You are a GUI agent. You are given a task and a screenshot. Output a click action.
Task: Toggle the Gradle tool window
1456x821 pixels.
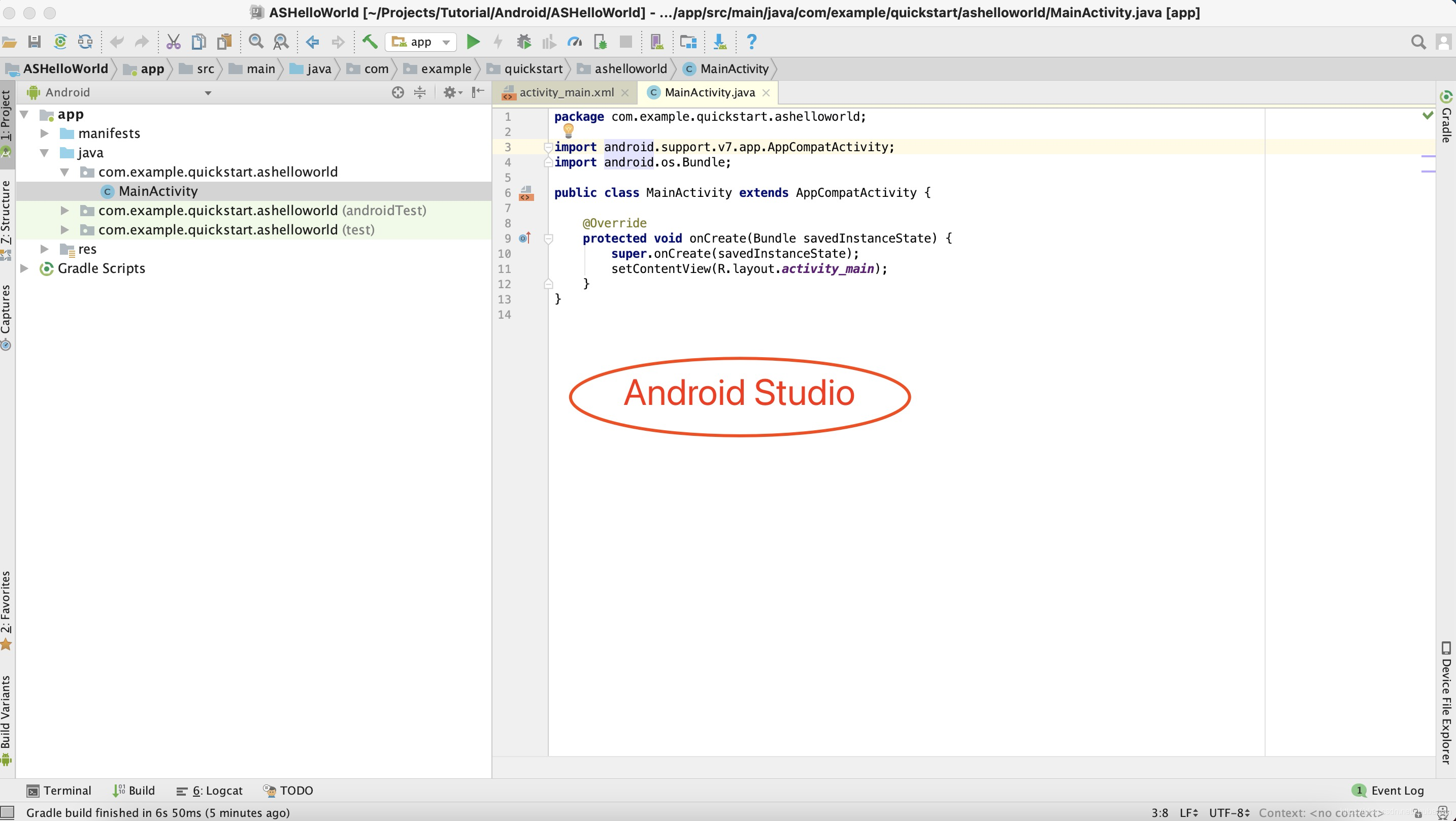pos(1446,116)
